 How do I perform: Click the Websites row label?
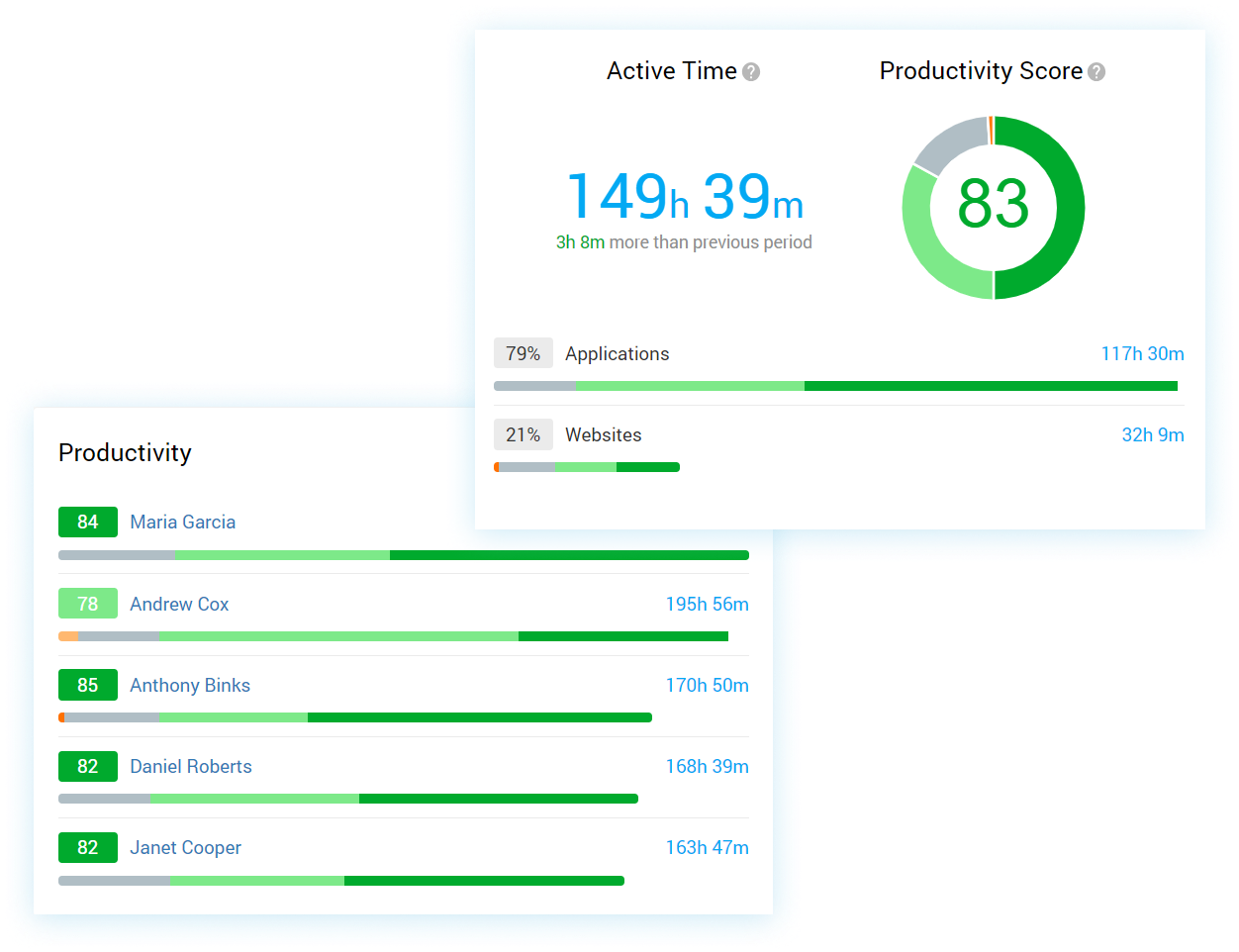pyautogui.click(x=603, y=434)
